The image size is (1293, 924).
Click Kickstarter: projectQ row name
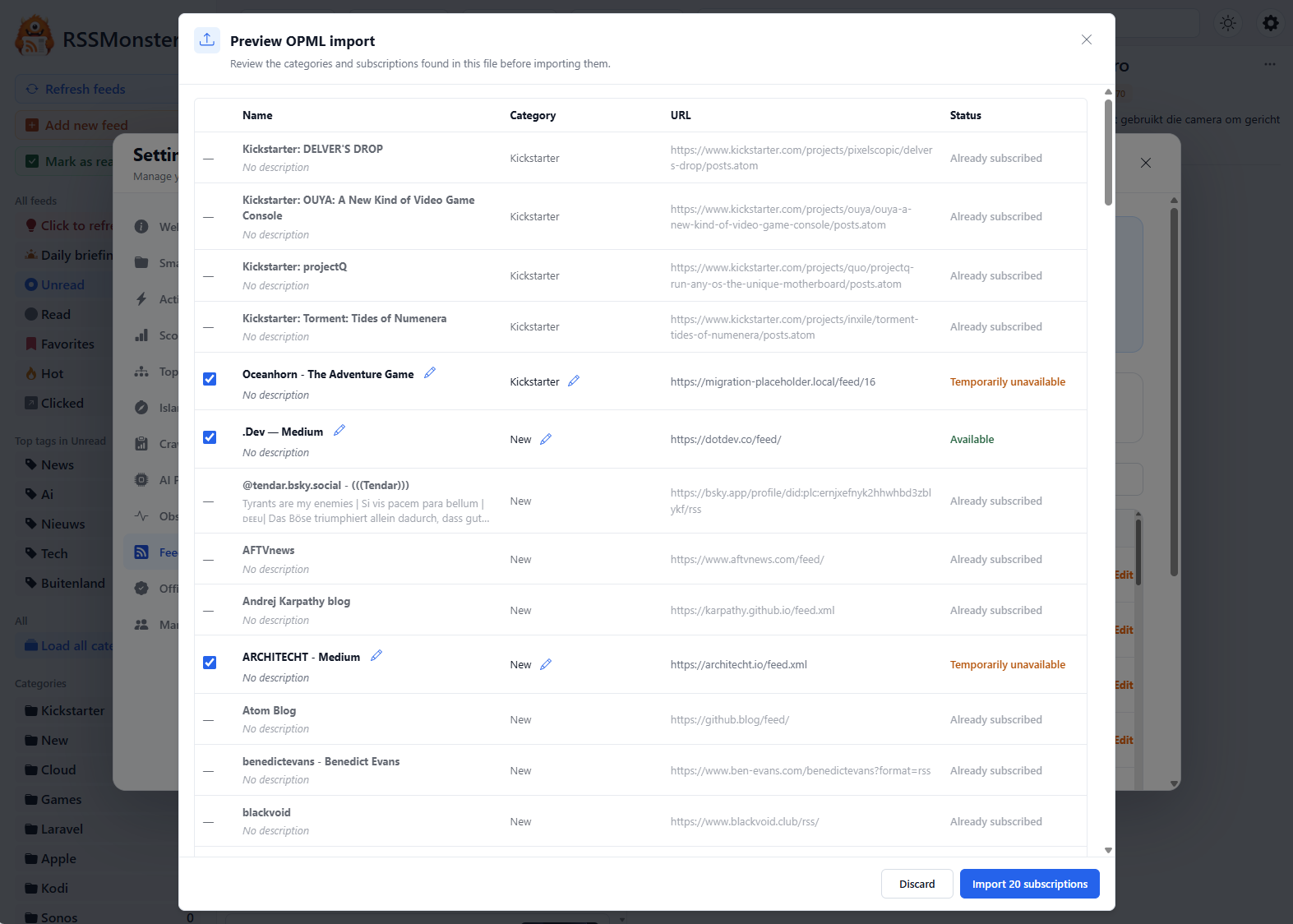[294, 266]
